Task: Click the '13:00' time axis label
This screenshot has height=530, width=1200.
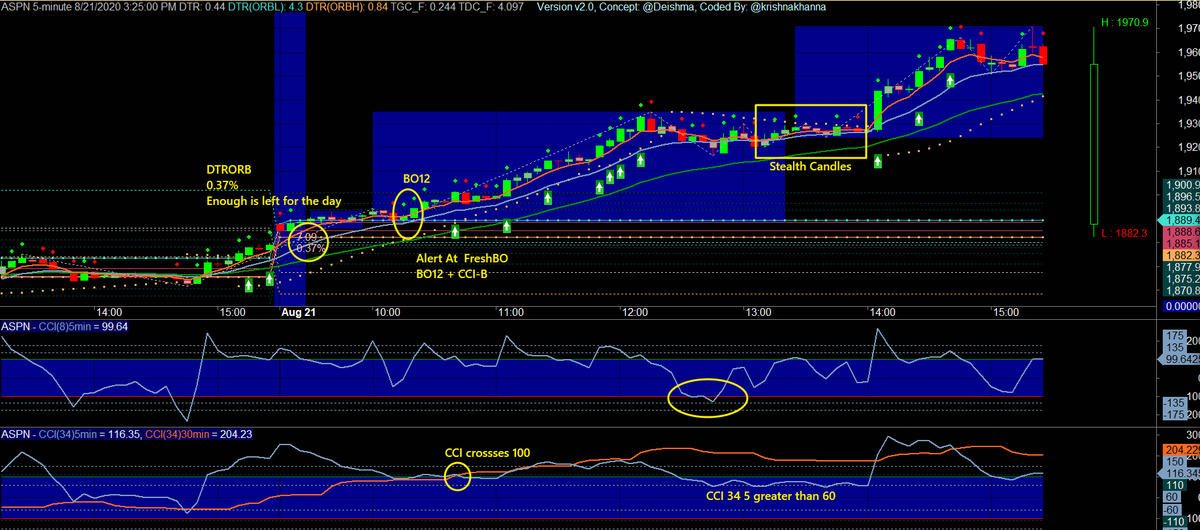Action: click(758, 313)
